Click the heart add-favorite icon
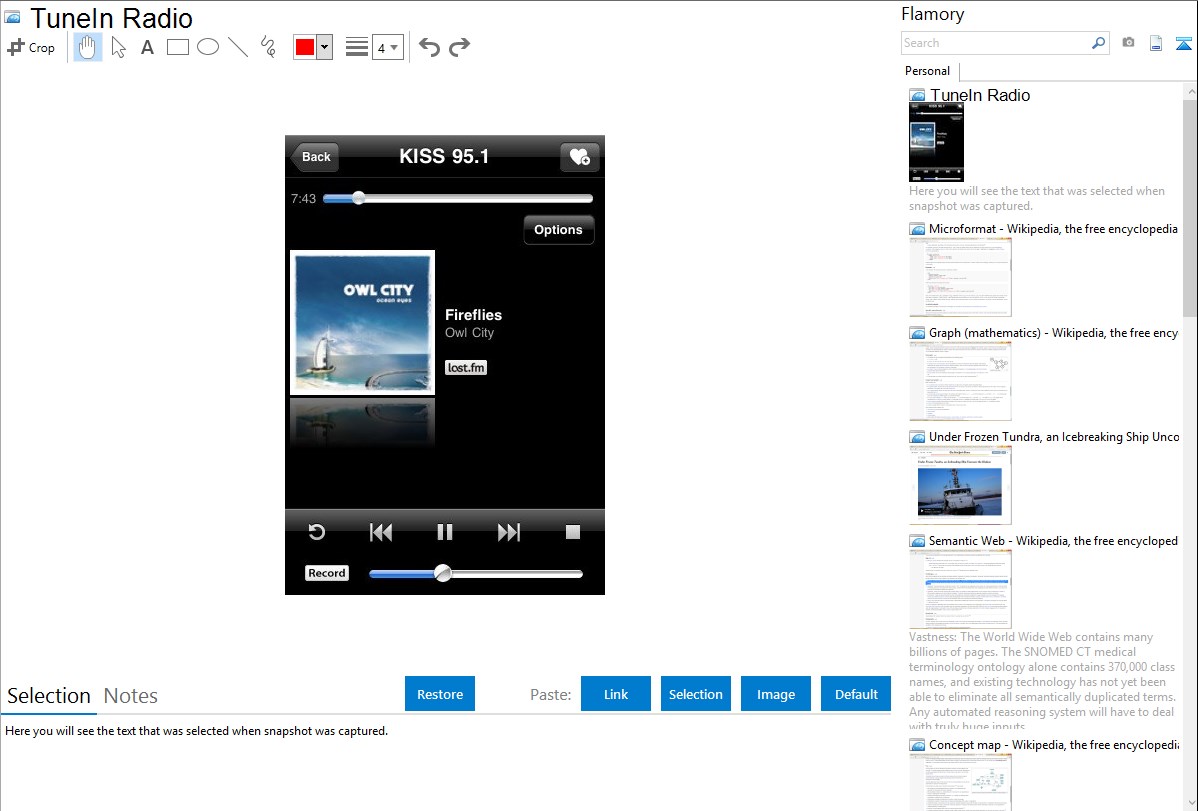Viewport: 1198px width, 811px height. pos(580,157)
